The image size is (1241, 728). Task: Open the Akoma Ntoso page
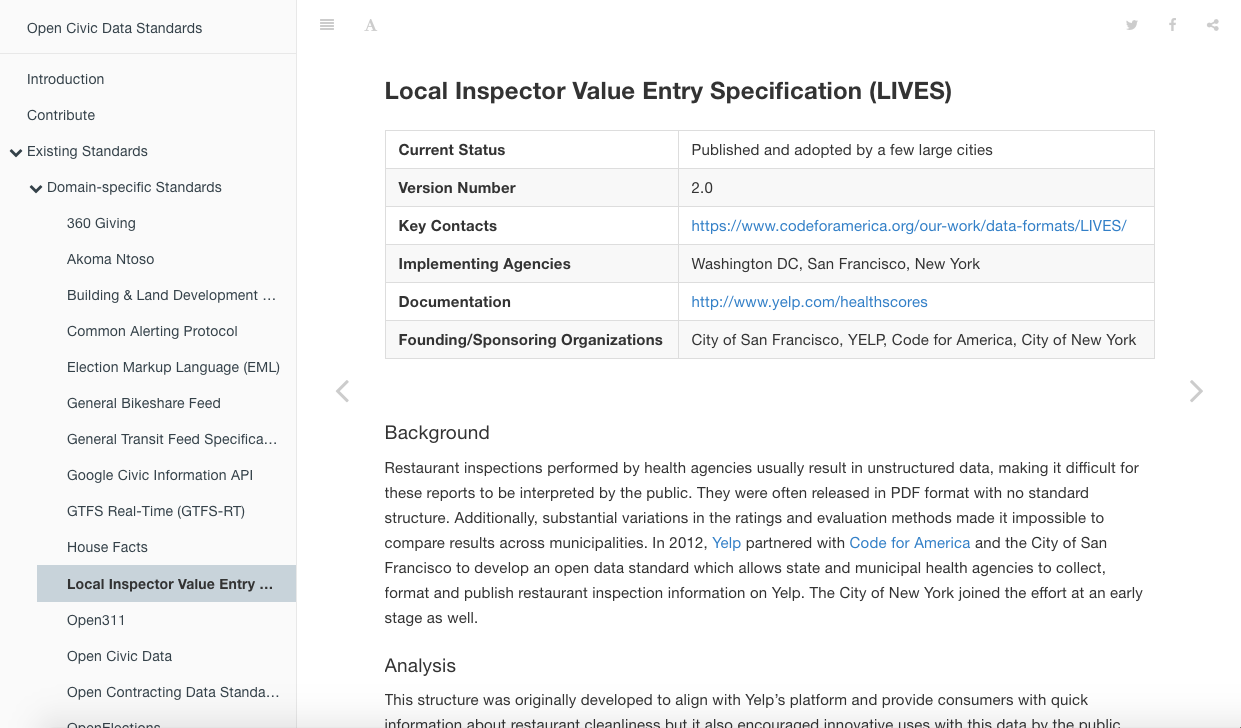[x=110, y=259]
